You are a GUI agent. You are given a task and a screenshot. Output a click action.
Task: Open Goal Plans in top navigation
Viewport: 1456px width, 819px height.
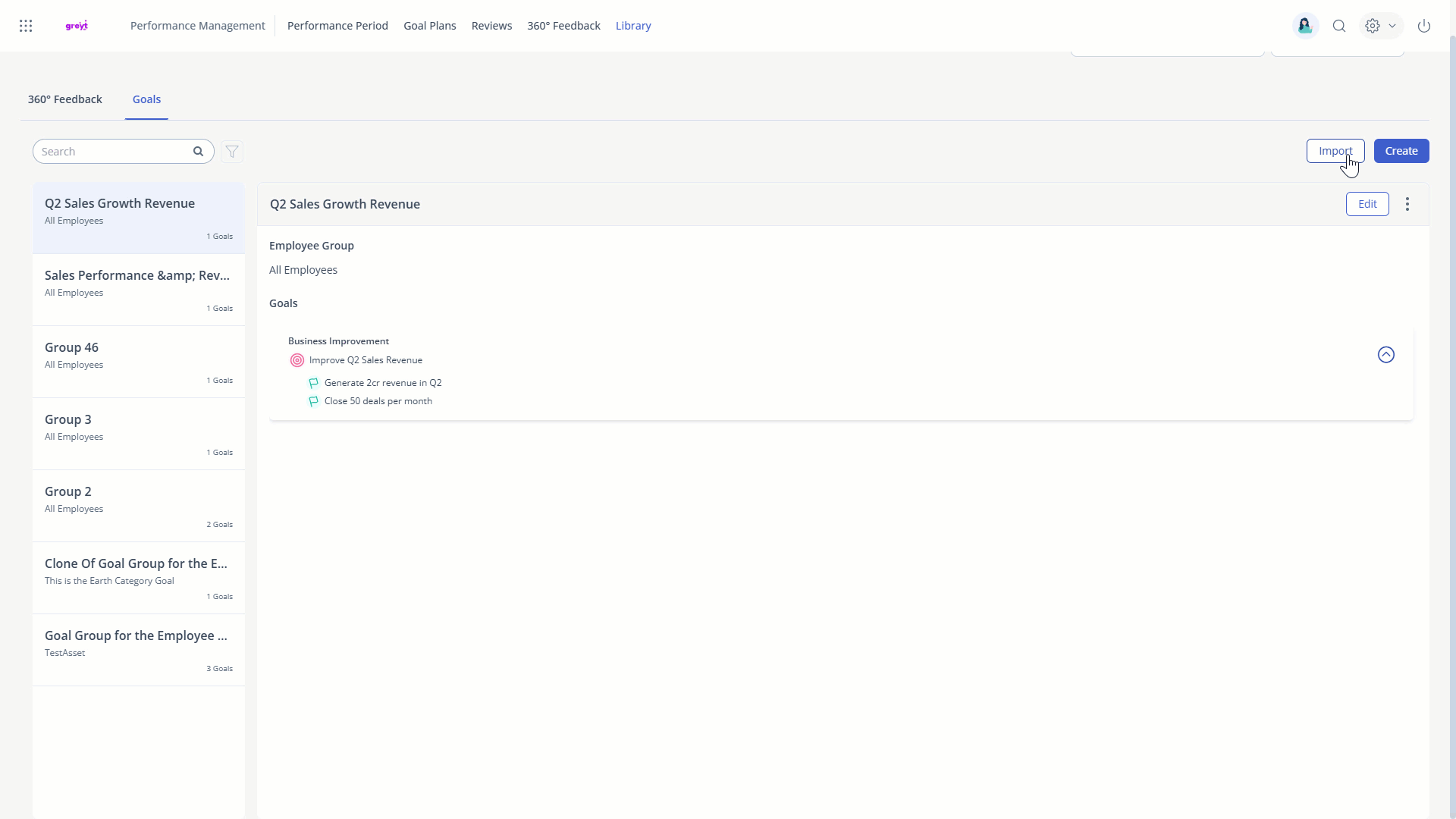point(430,26)
